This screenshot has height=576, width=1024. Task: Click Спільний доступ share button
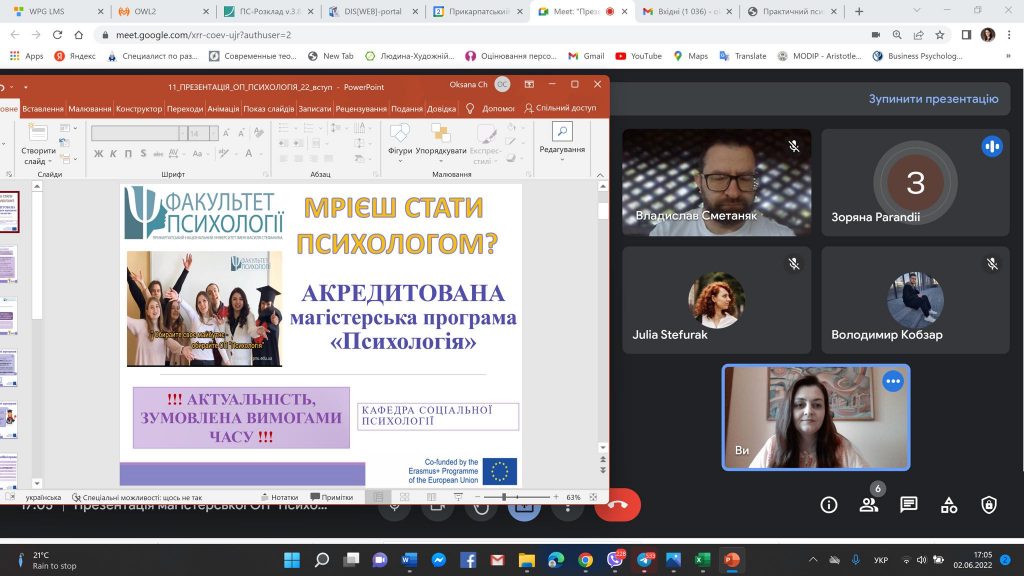coord(560,109)
